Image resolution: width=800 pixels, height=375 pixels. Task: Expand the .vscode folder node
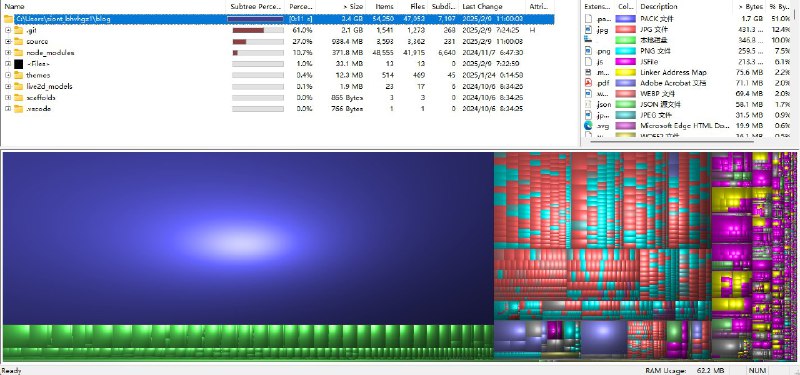(x=8, y=109)
